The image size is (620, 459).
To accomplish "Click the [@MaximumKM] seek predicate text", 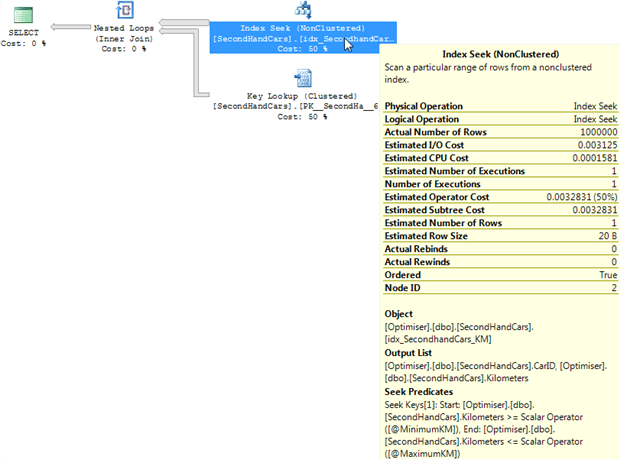I will pyautogui.click(x=422, y=454).
